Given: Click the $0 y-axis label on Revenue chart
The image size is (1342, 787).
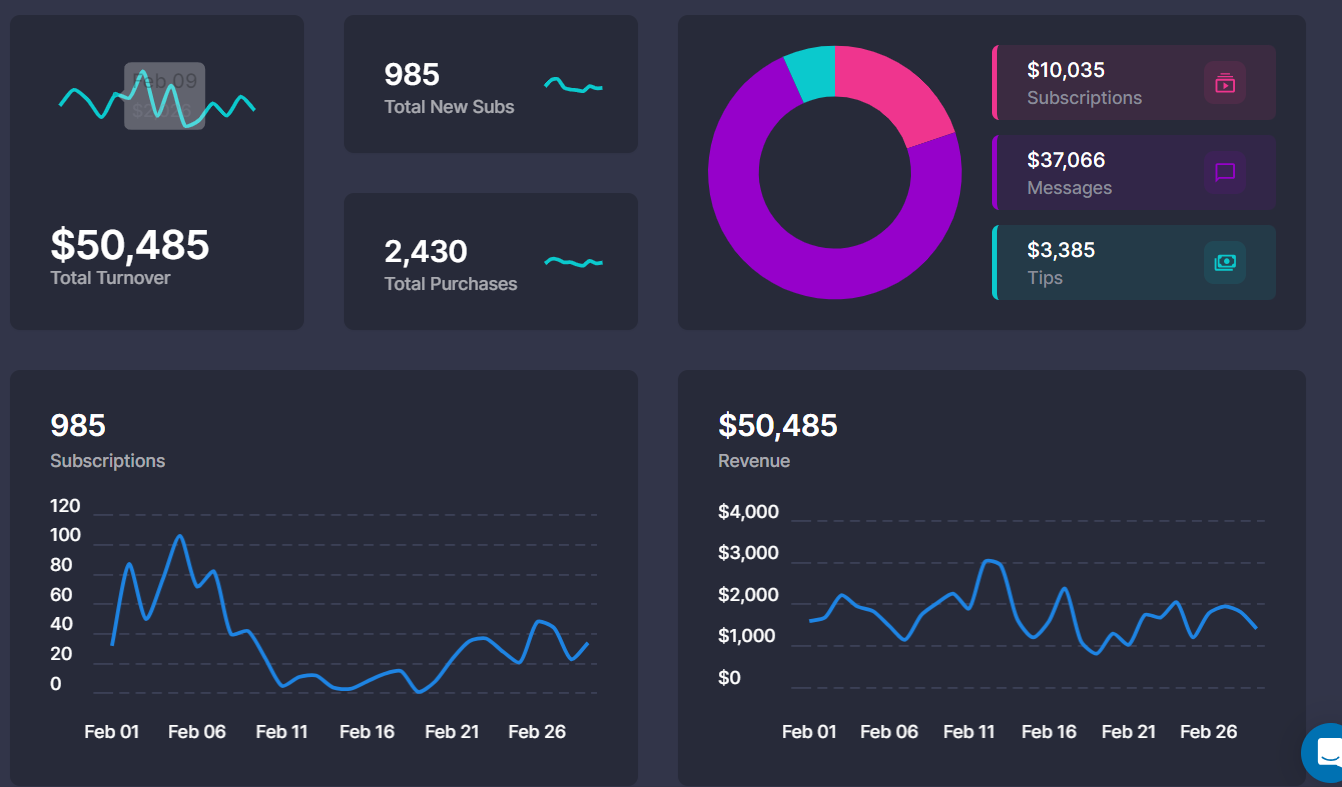Looking at the screenshot, I should click(x=730, y=678).
